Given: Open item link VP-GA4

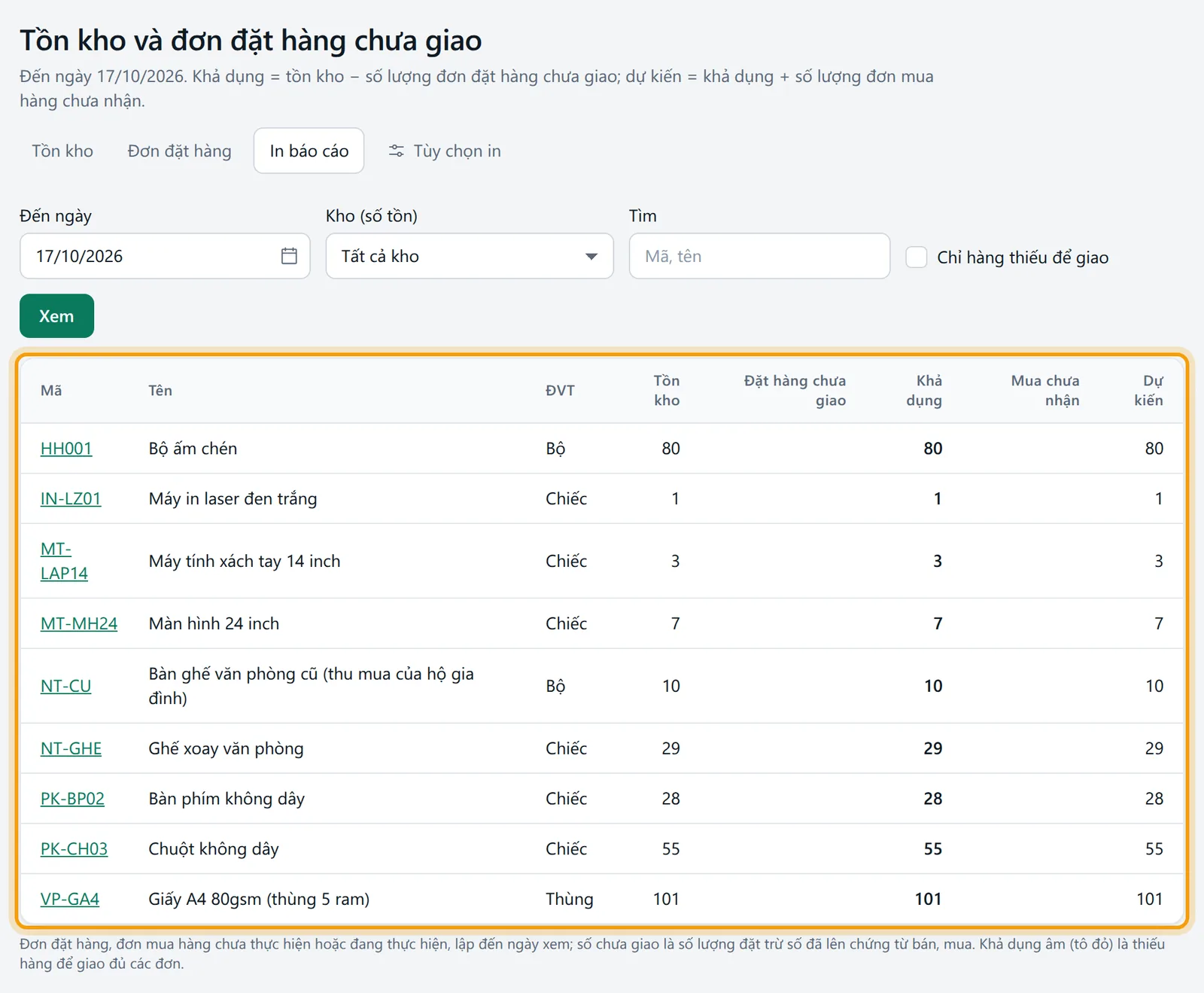Looking at the screenshot, I should click(x=70, y=899).
